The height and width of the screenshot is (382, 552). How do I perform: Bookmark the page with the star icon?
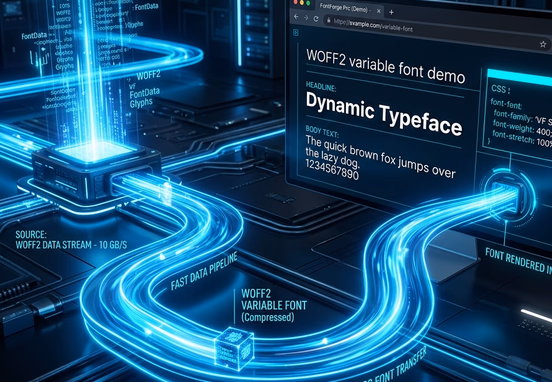(x=543, y=44)
